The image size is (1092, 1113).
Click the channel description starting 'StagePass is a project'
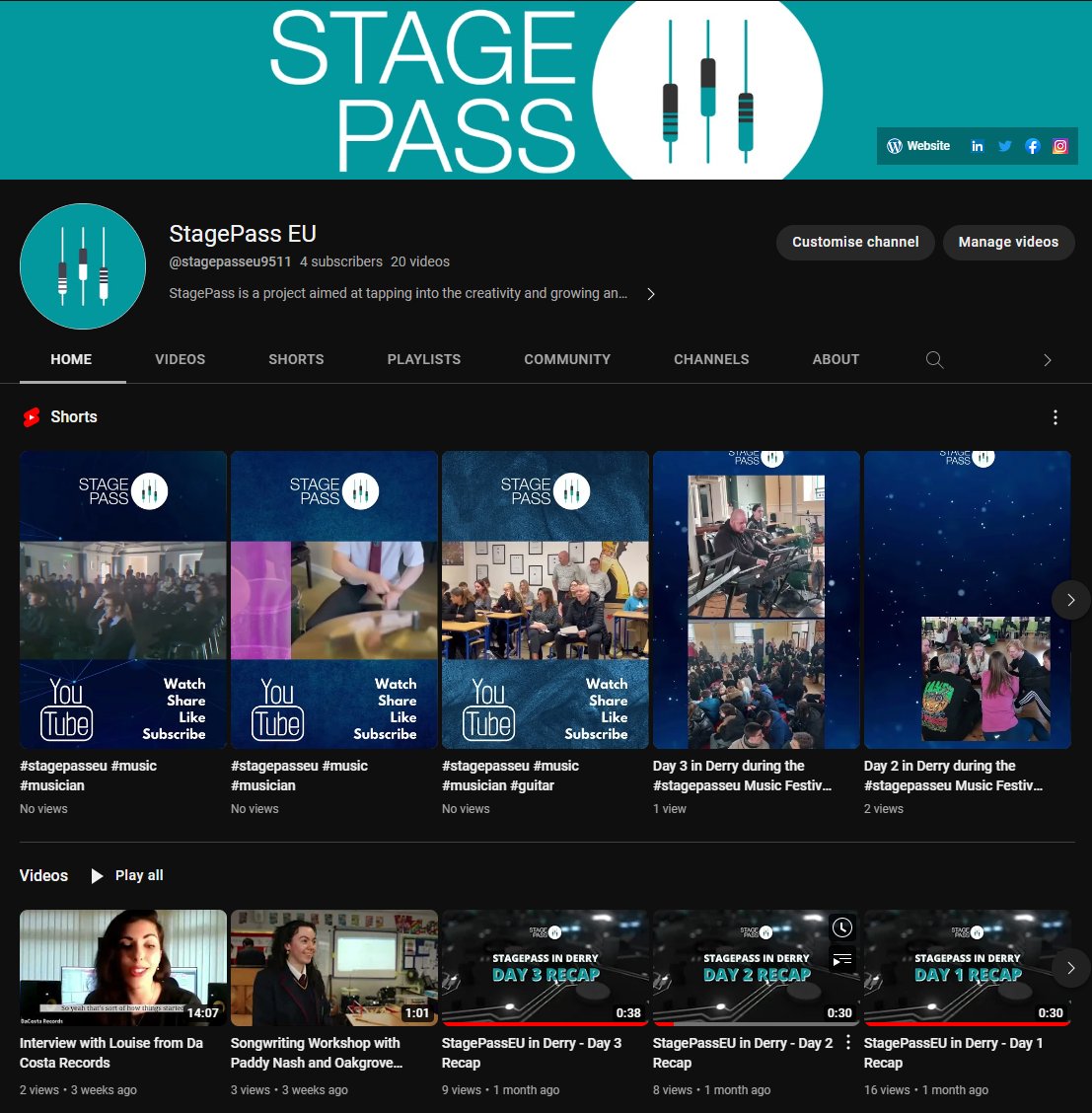pyautogui.click(x=399, y=293)
